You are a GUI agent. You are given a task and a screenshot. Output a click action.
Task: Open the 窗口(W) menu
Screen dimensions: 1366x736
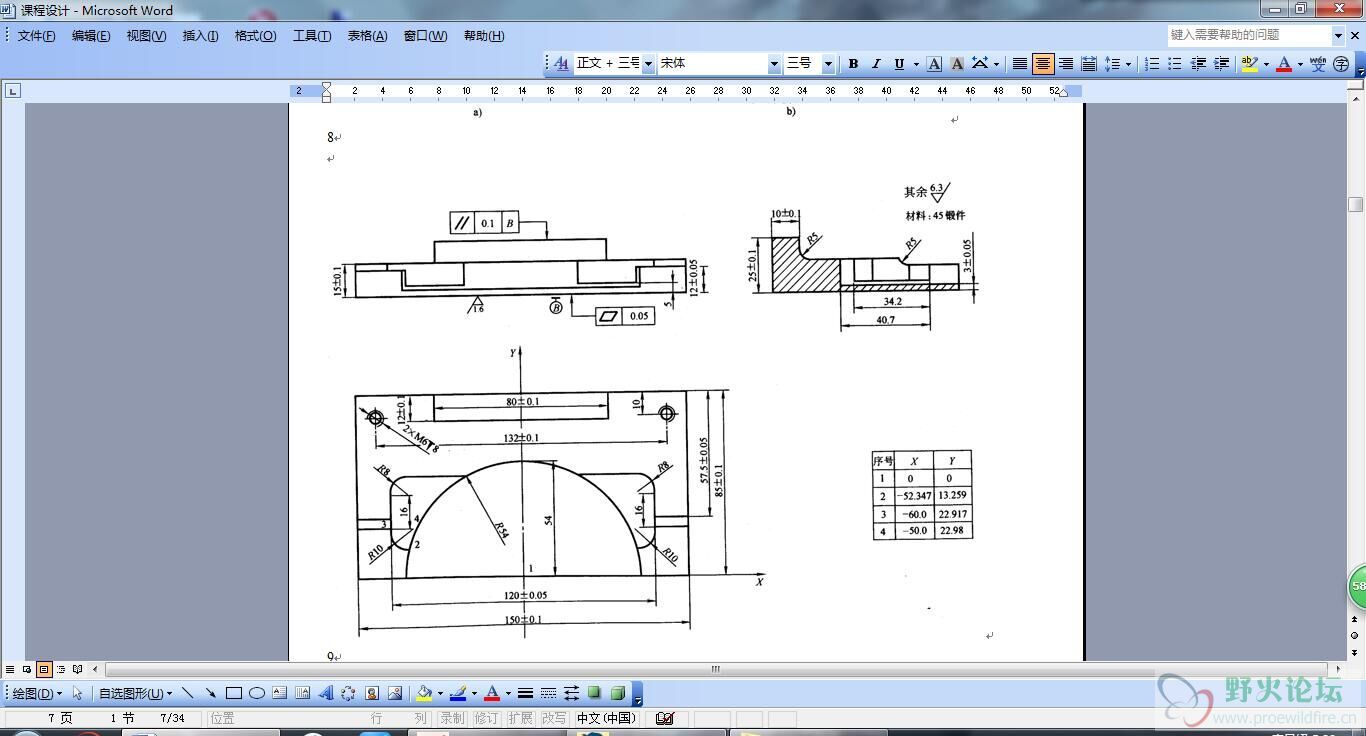click(425, 36)
